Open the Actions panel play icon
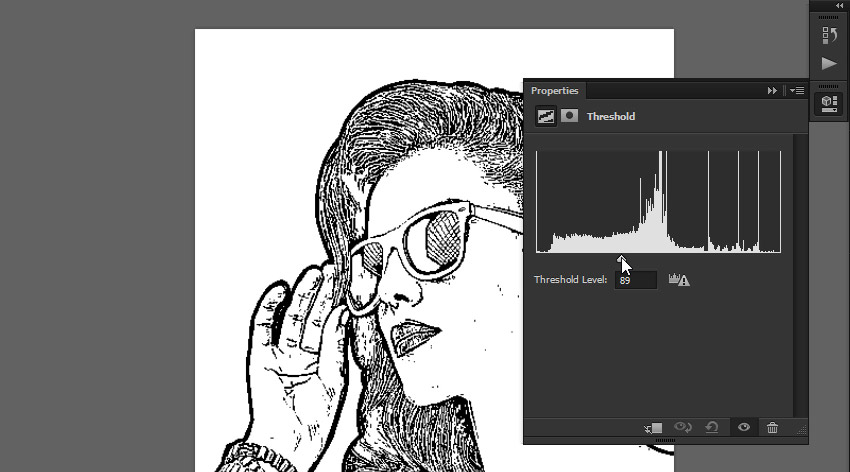850x472 pixels. pos(829,63)
